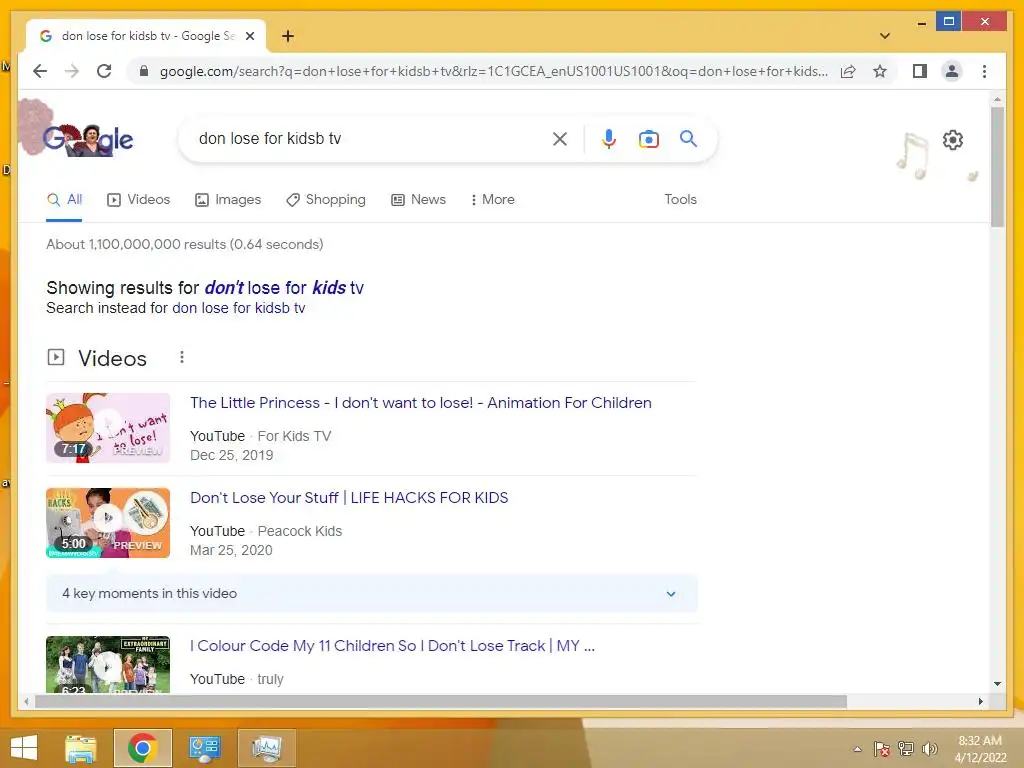The height and width of the screenshot is (768, 1024).
Task: Open the Control Panel taskbar icon
Action: point(204,748)
